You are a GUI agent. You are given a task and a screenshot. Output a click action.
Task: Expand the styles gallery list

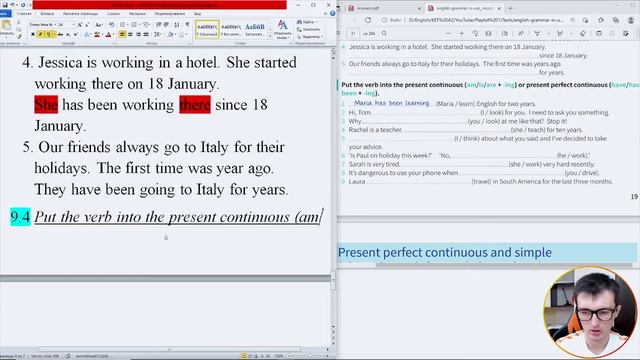[x=270, y=36]
